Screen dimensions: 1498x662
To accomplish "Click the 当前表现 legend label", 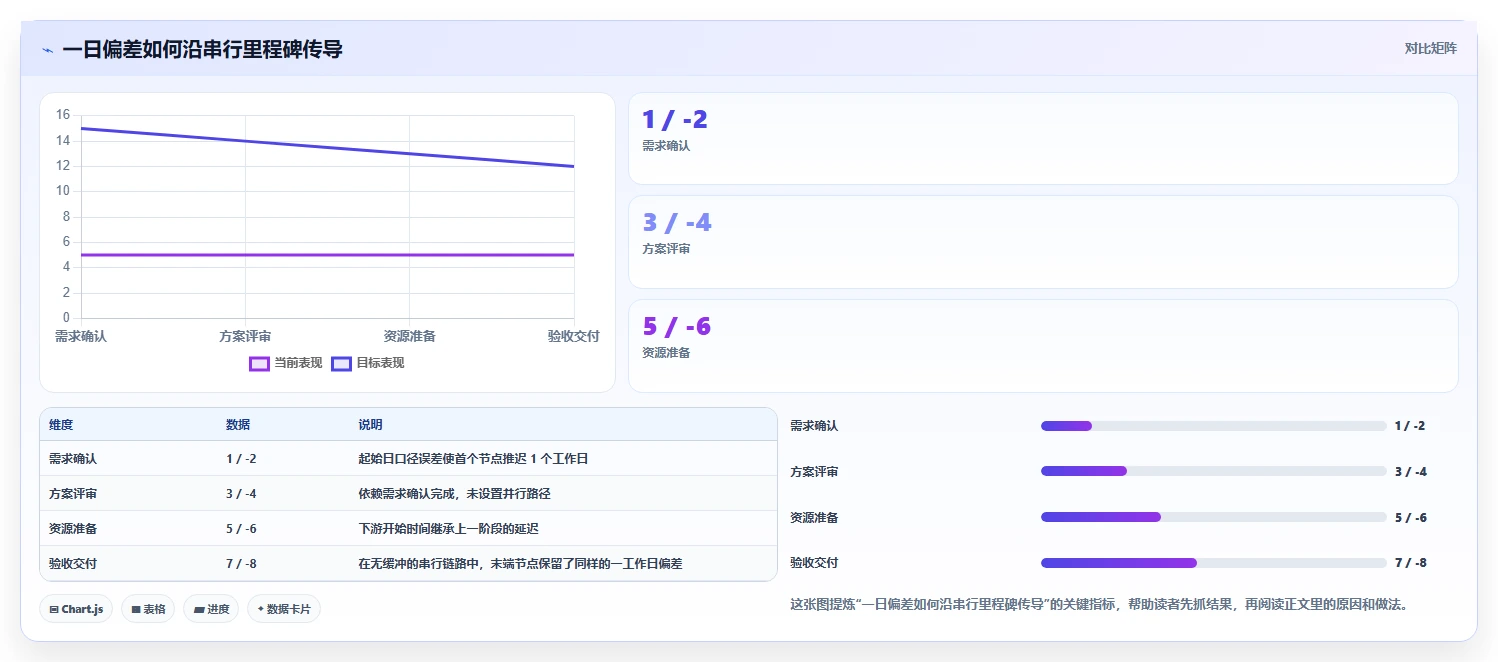I will click(298, 363).
